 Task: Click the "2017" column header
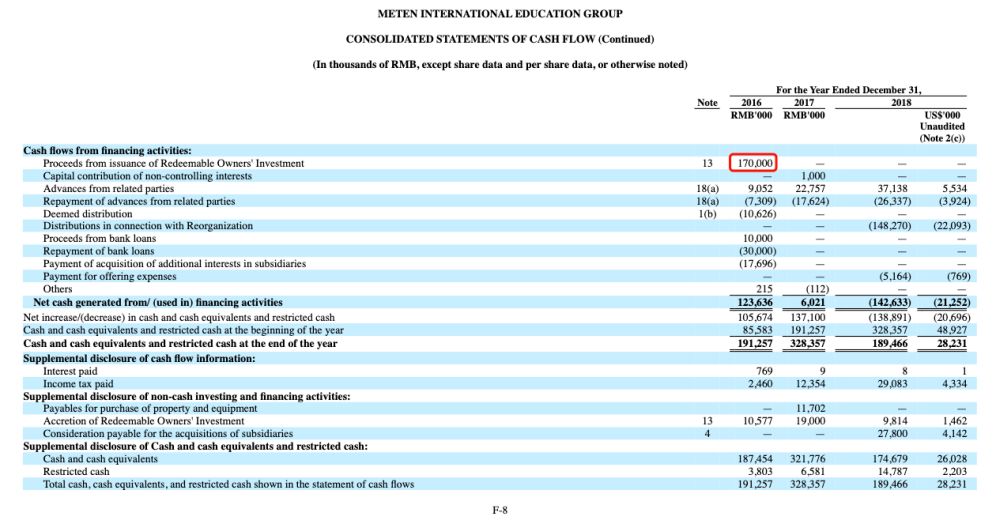tap(804, 102)
